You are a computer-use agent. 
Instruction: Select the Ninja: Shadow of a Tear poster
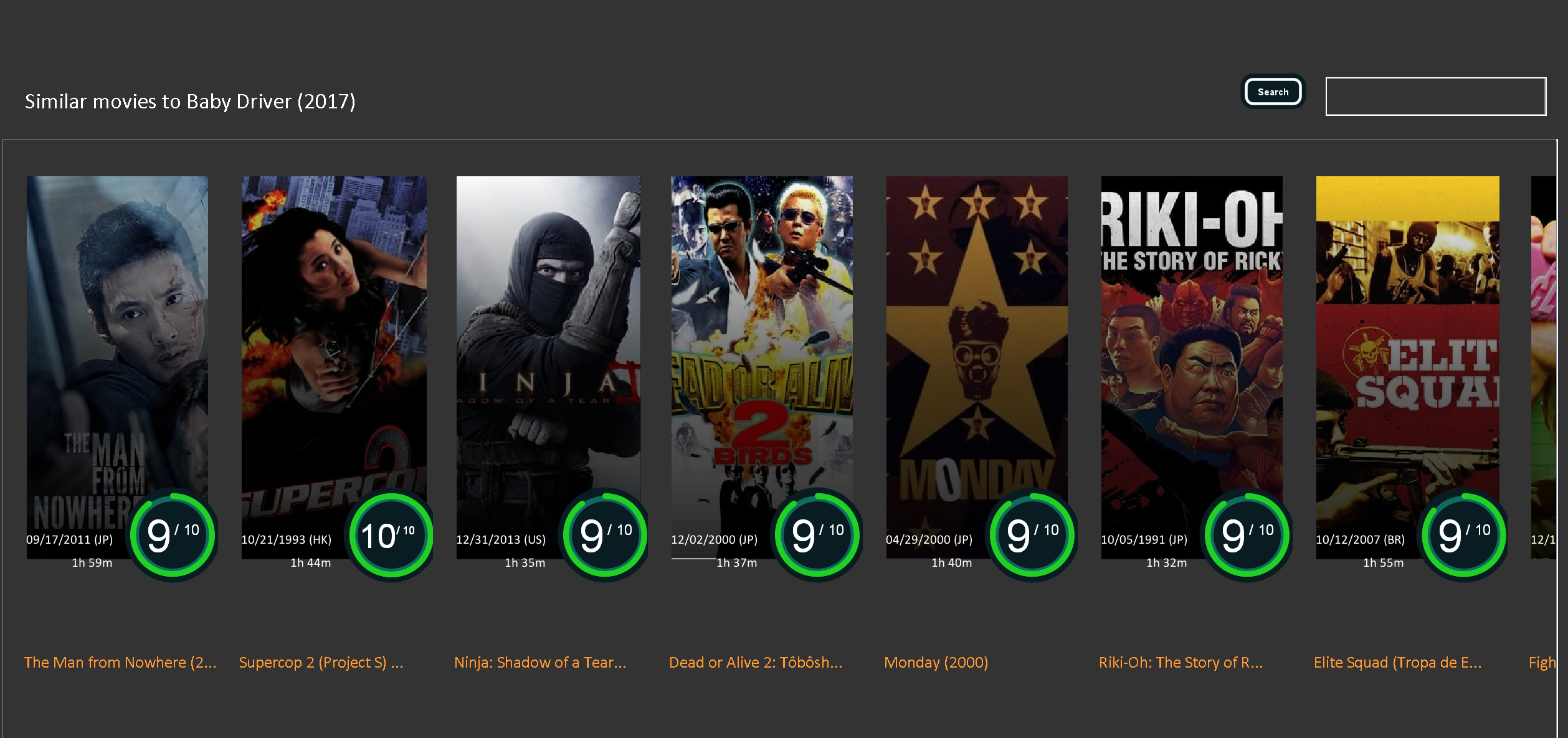(548, 367)
